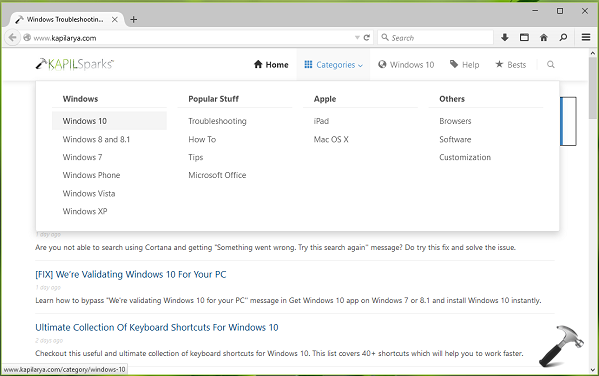Image resolution: width=599 pixels, height=376 pixels.
Task: Open Browsers category
Action: coord(455,121)
